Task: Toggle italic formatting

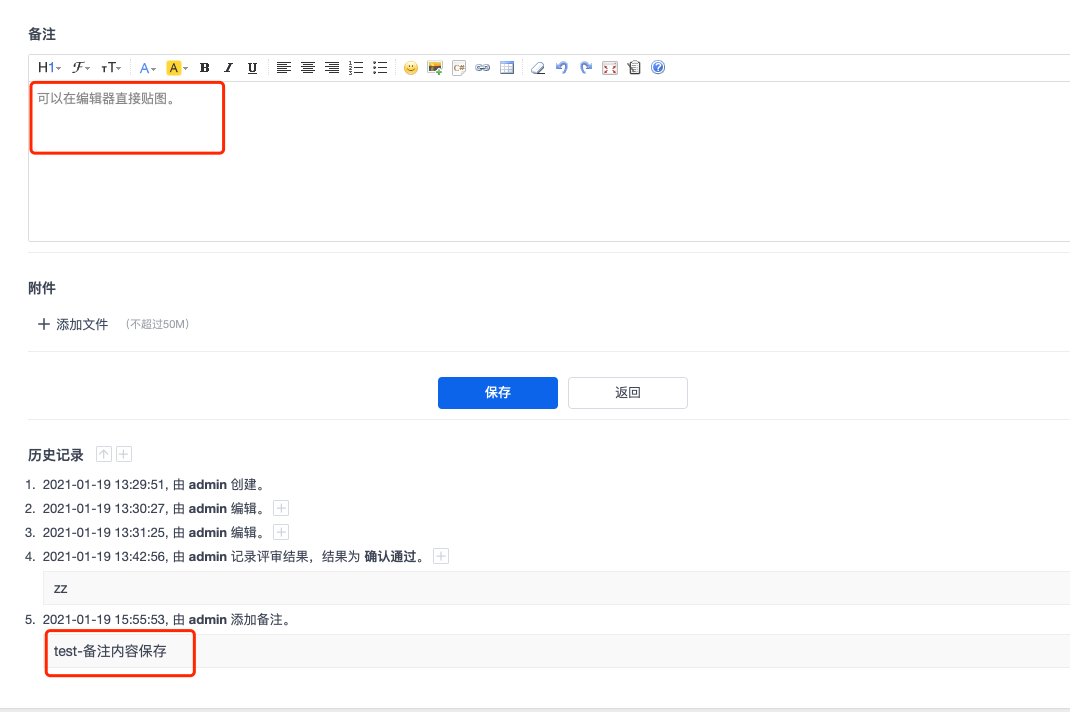Action: [228, 68]
